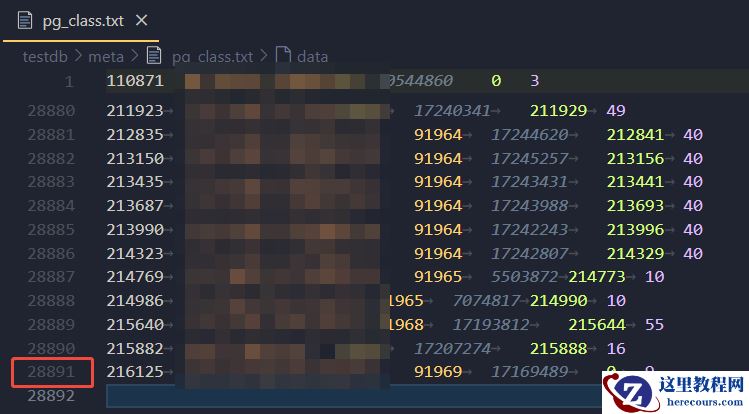Click value 216125
The image size is (749, 414).
135,372
